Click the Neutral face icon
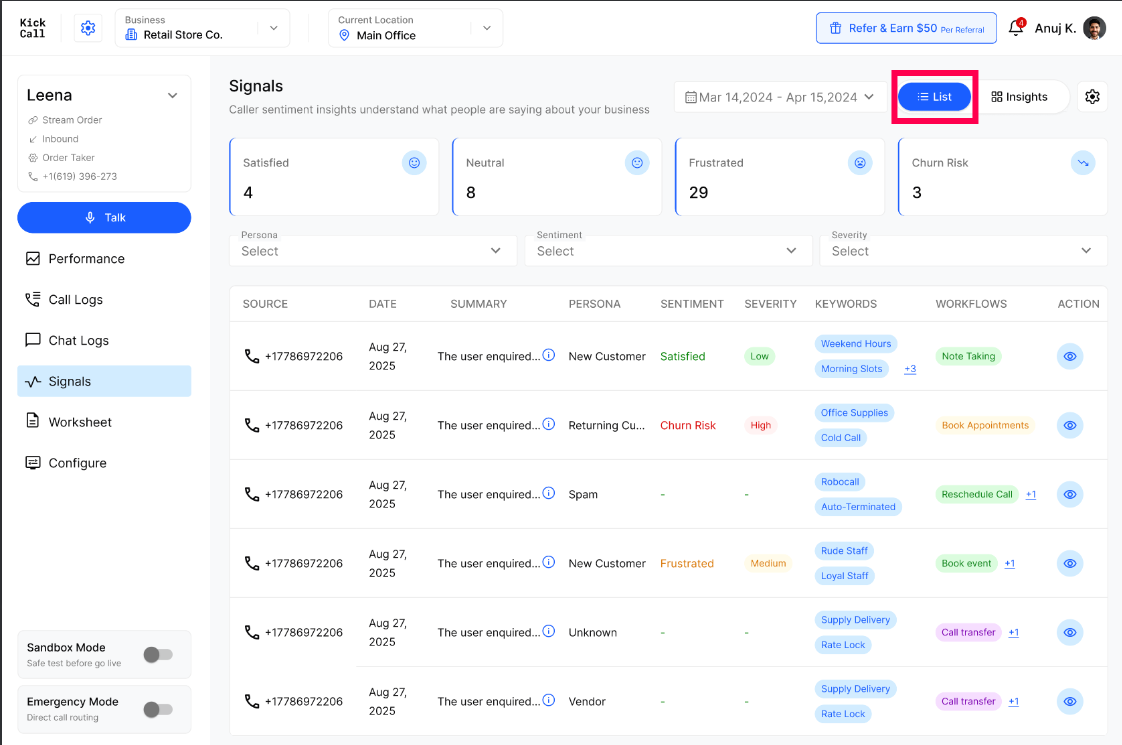Viewport: 1122px width, 745px height. [x=637, y=163]
